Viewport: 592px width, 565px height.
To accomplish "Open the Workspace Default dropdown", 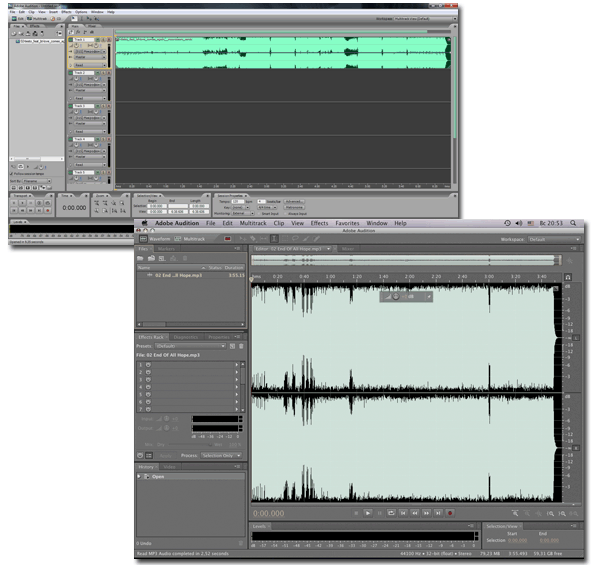I will point(554,239).
